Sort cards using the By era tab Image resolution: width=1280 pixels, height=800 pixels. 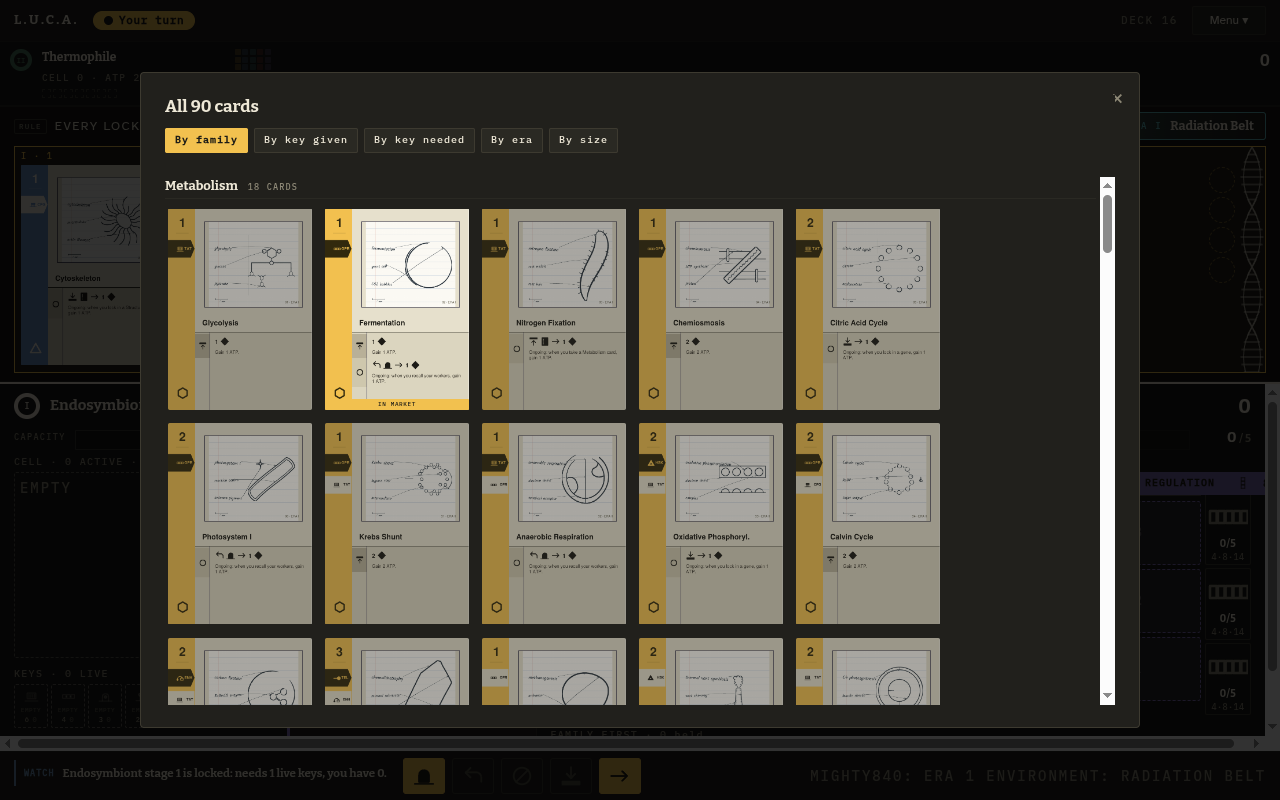512,140
